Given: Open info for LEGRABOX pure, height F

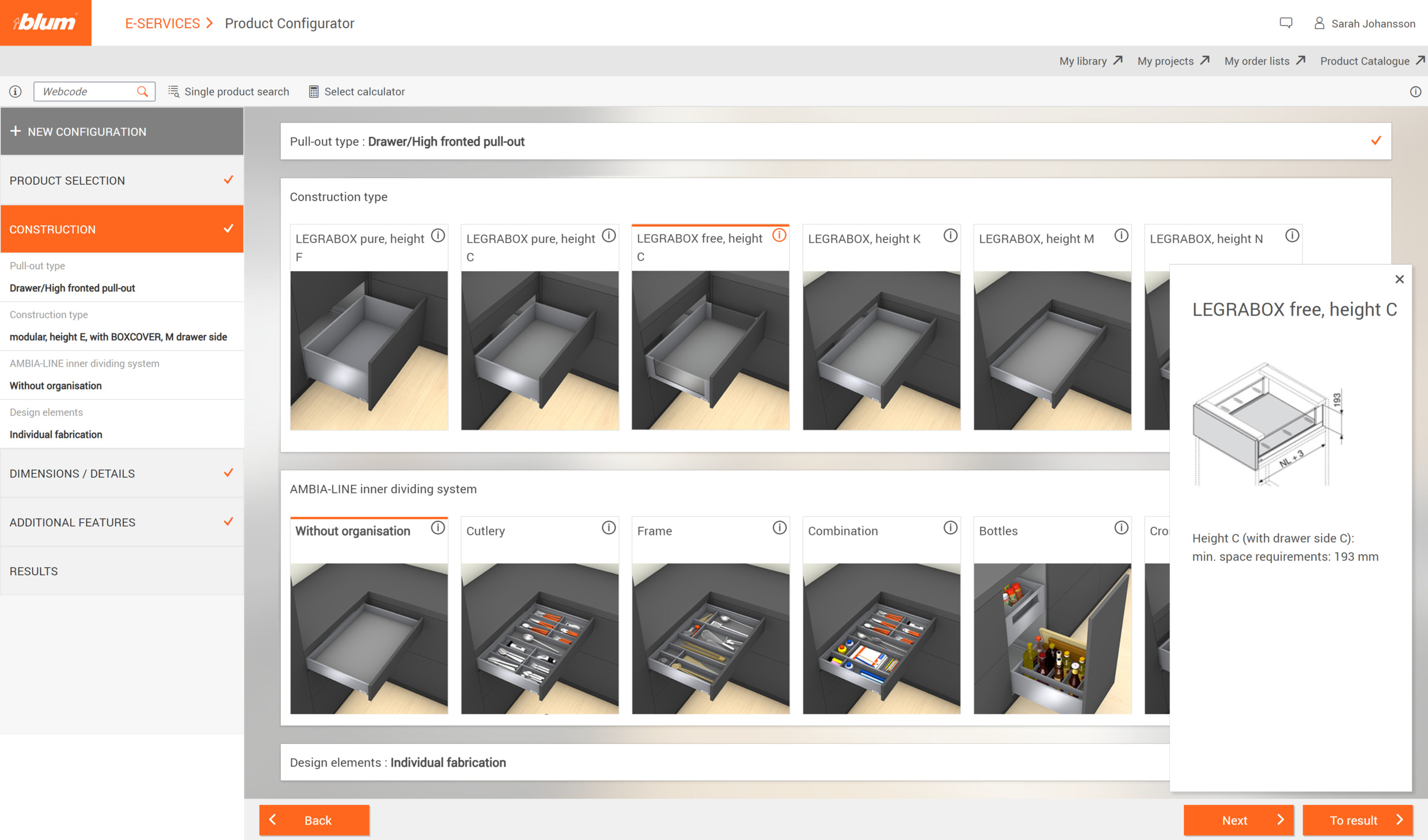Looking at the screenshot, I should click(438, 235).
